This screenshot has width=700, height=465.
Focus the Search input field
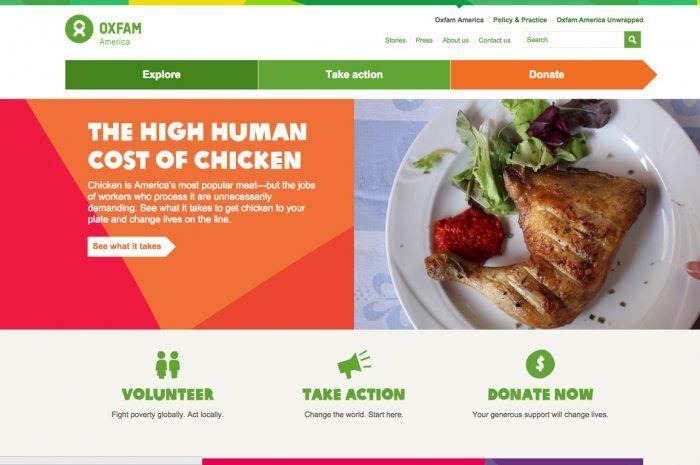point(574,40)
